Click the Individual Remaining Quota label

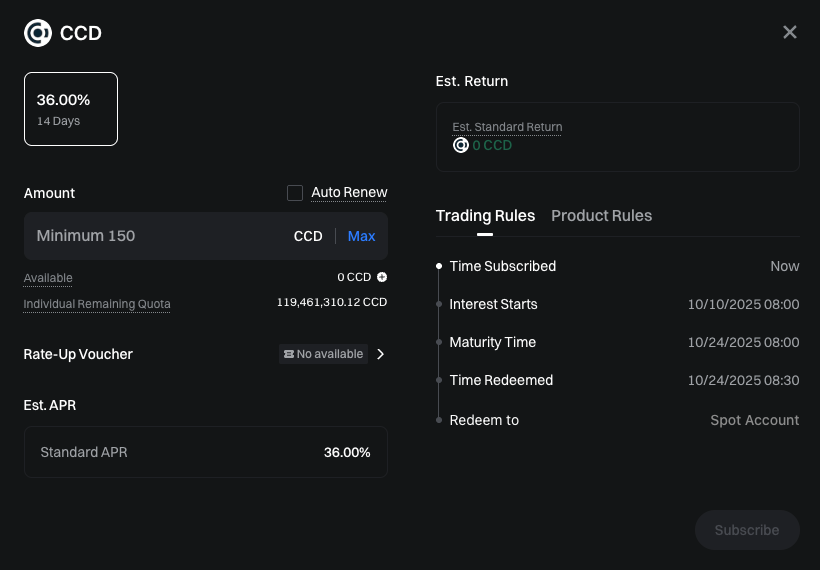[97, 304]
